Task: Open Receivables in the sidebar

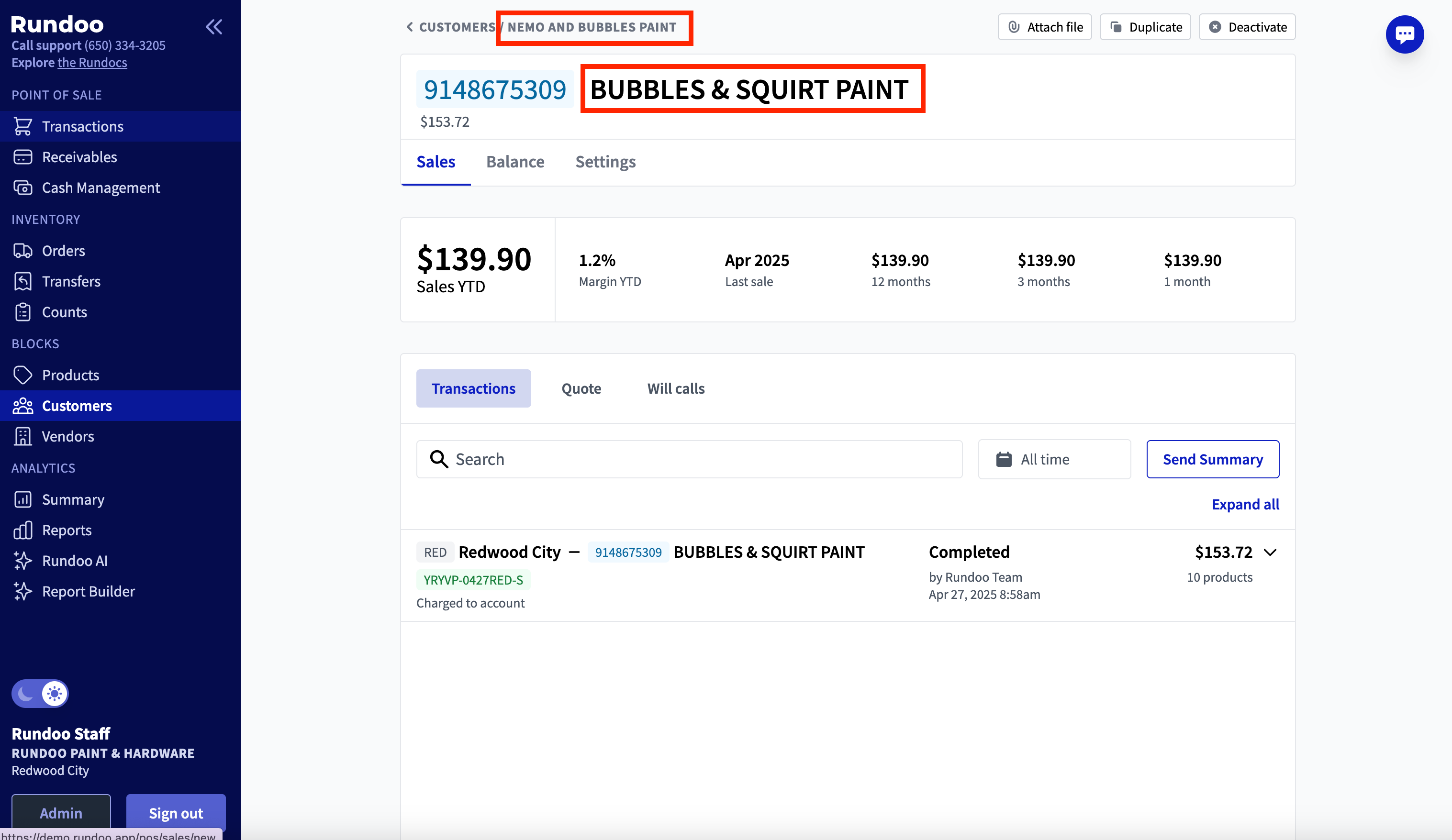Action: point(121,156)
